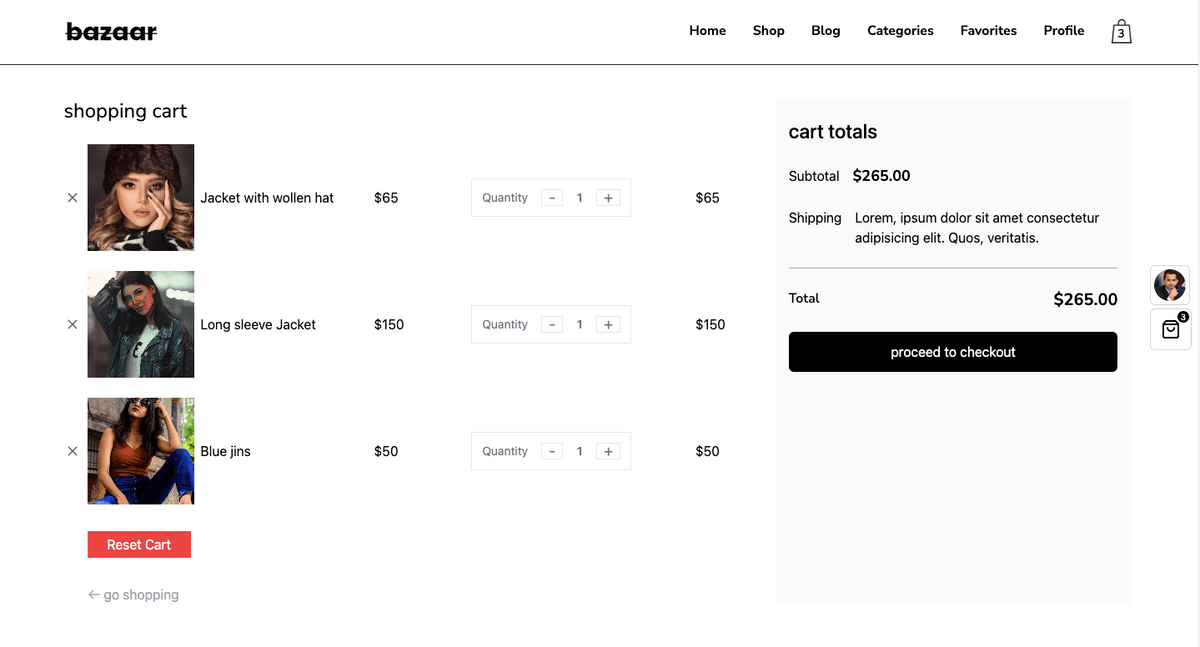Remove Blue jins from cart
1200x647 pixels.
[x=72, y=452]
